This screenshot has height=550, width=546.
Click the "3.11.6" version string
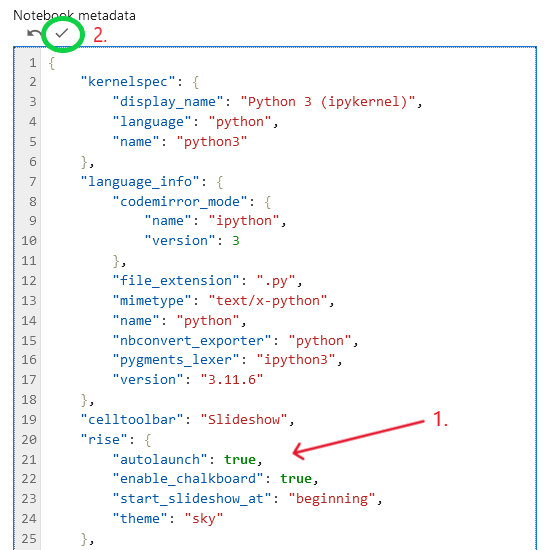click(232, 380)
